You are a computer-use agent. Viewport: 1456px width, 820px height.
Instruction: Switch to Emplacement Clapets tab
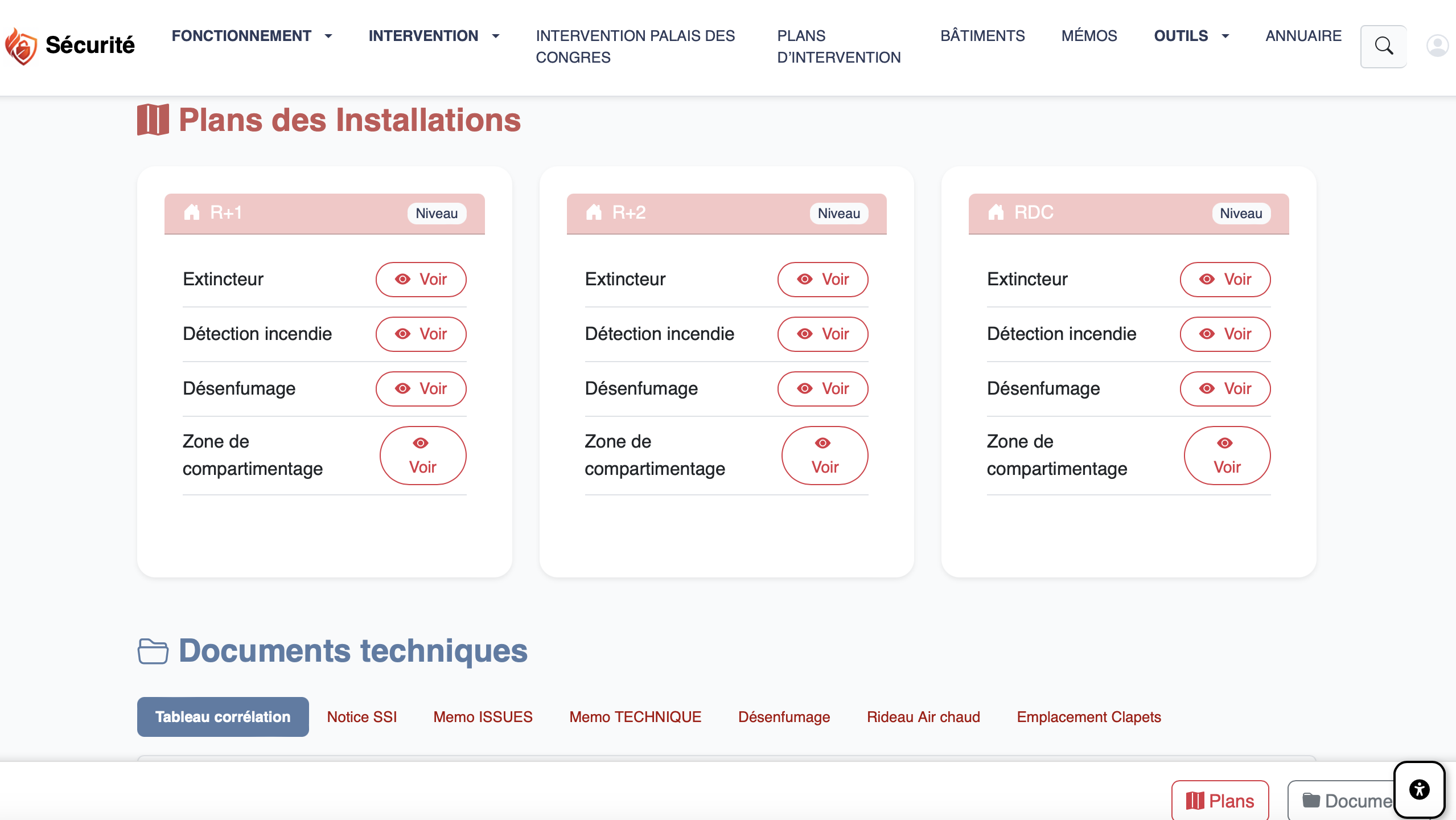(1089, 717)
